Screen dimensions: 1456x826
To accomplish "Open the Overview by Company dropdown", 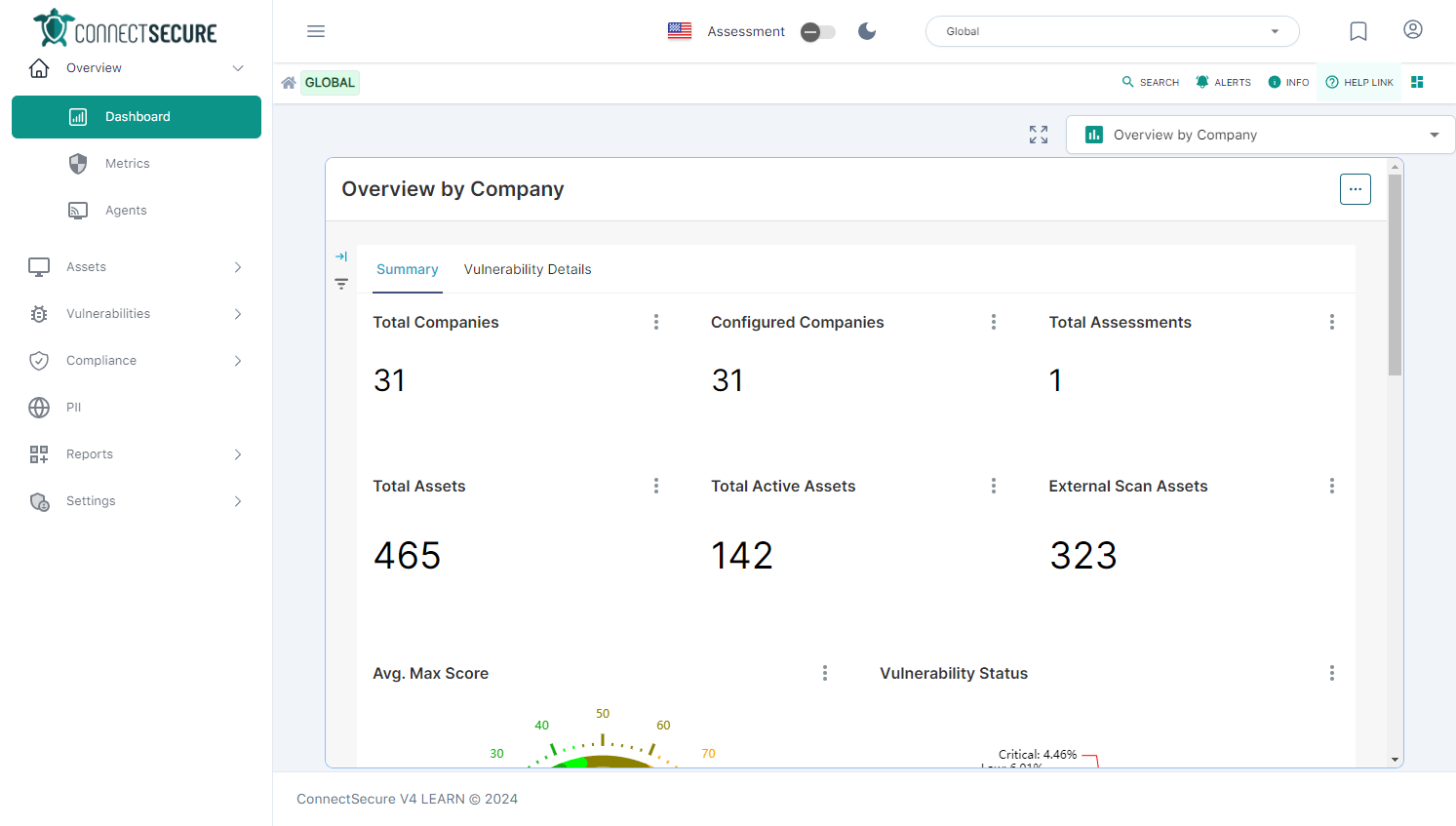I will (1260, 135).
